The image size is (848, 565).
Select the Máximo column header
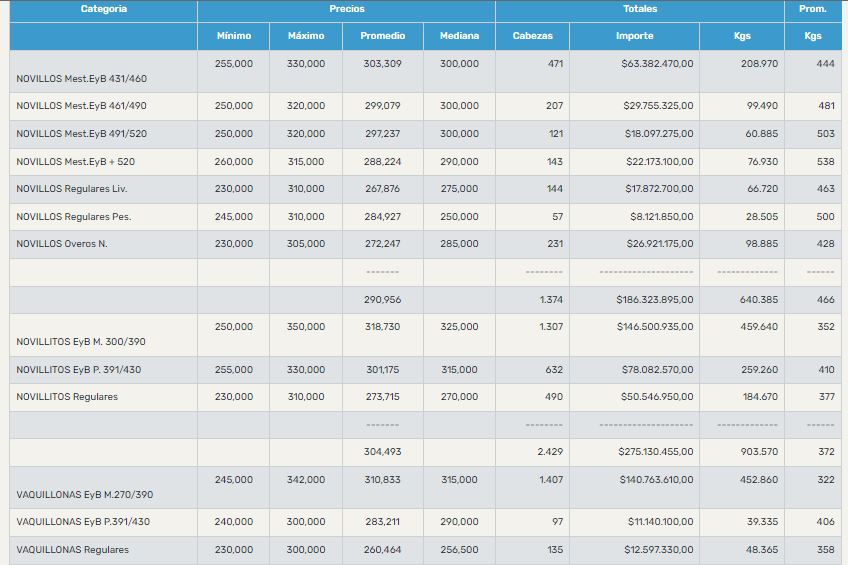(306, 36)
